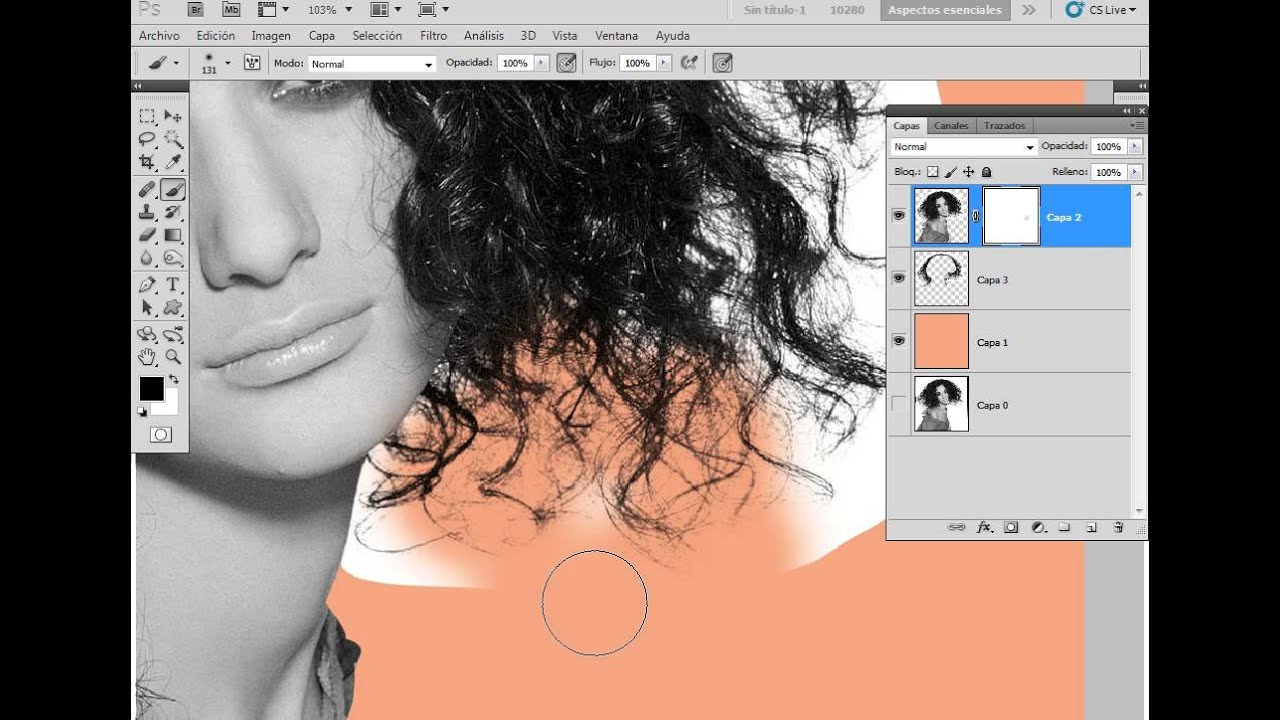1280x720 pixels.
Task: Swap foreground and background colors
Action: [173, 380]
